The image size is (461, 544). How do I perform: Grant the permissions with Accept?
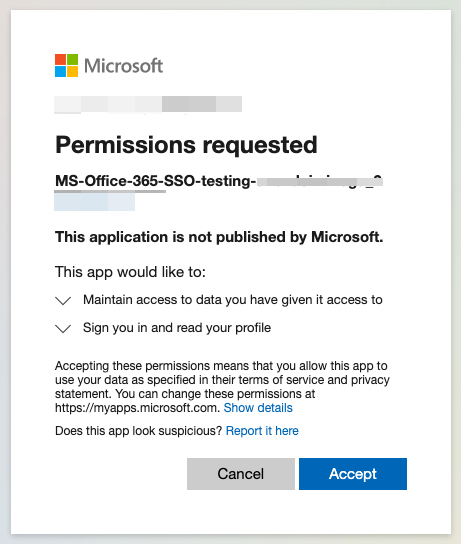tap(353, 474)
